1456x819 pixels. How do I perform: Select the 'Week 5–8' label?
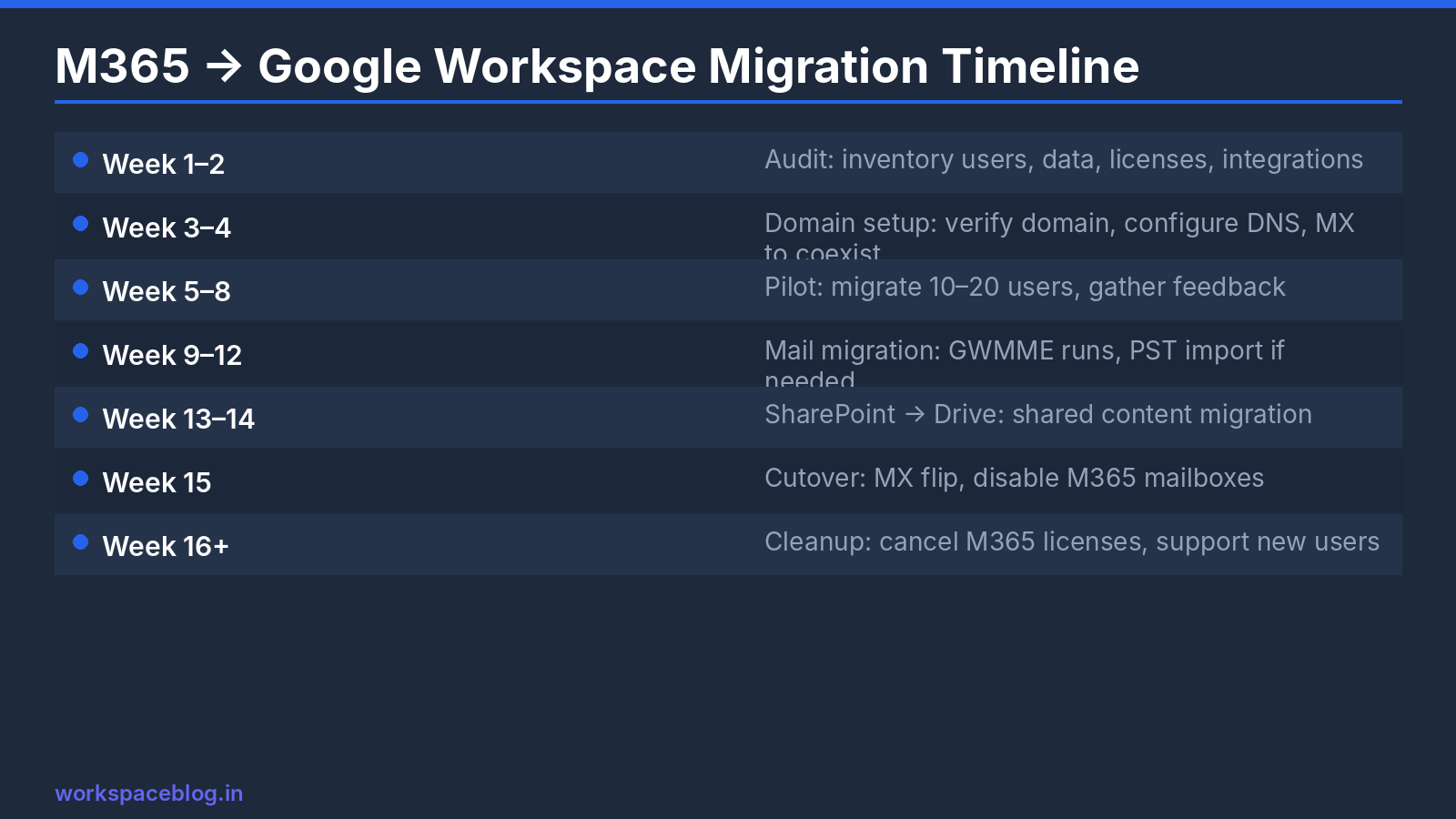[x=167, y=291]
